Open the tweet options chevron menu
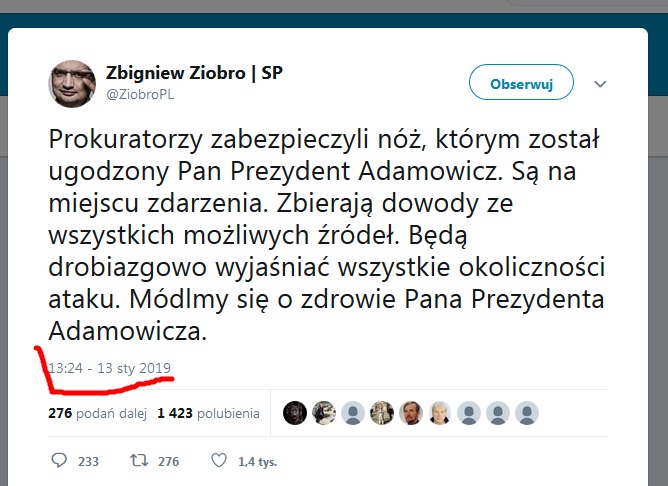This screenshot has width=668, height=486. point(600,84)
